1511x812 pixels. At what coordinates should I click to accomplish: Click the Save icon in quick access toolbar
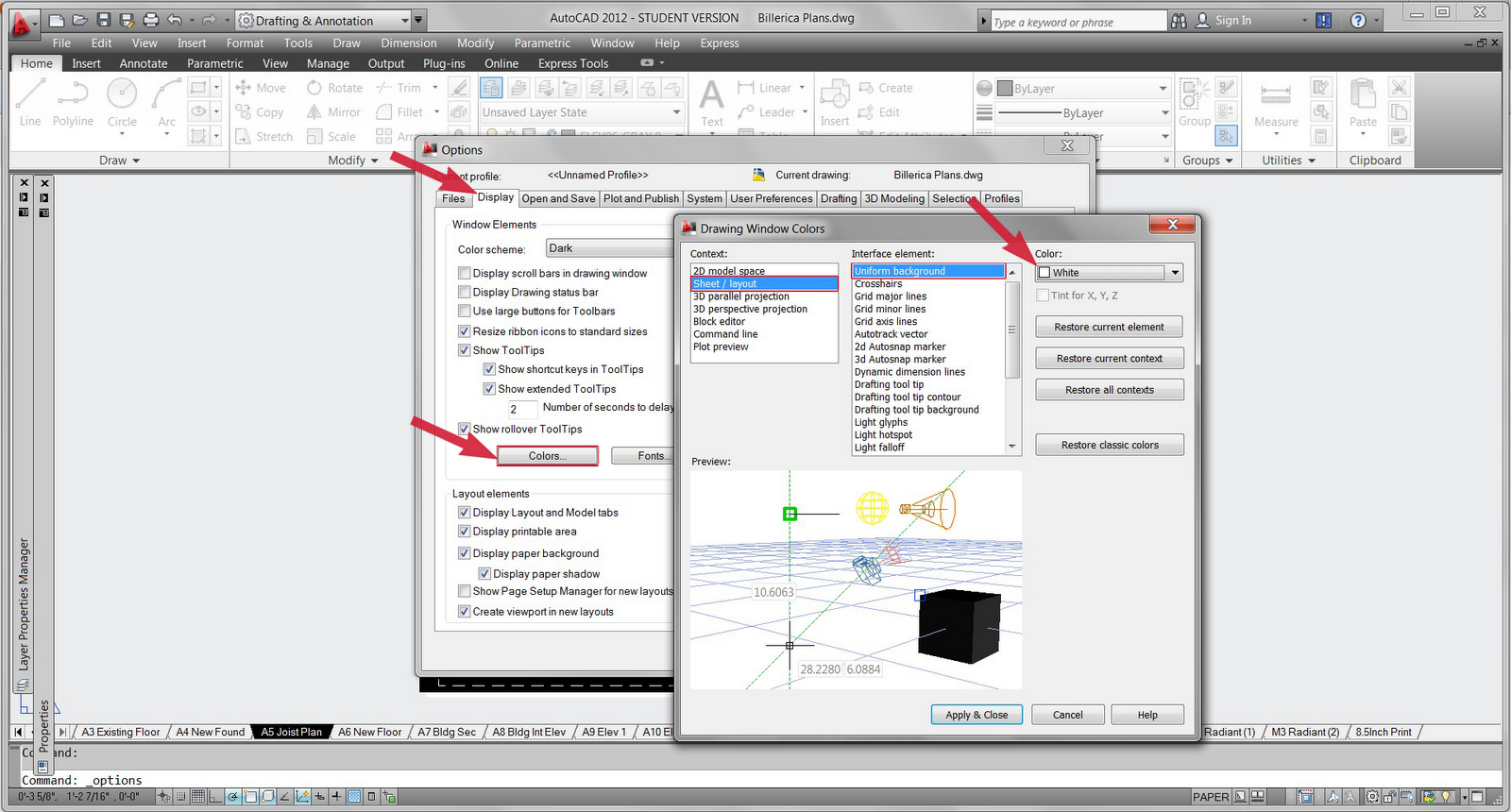tap(104, 20)
